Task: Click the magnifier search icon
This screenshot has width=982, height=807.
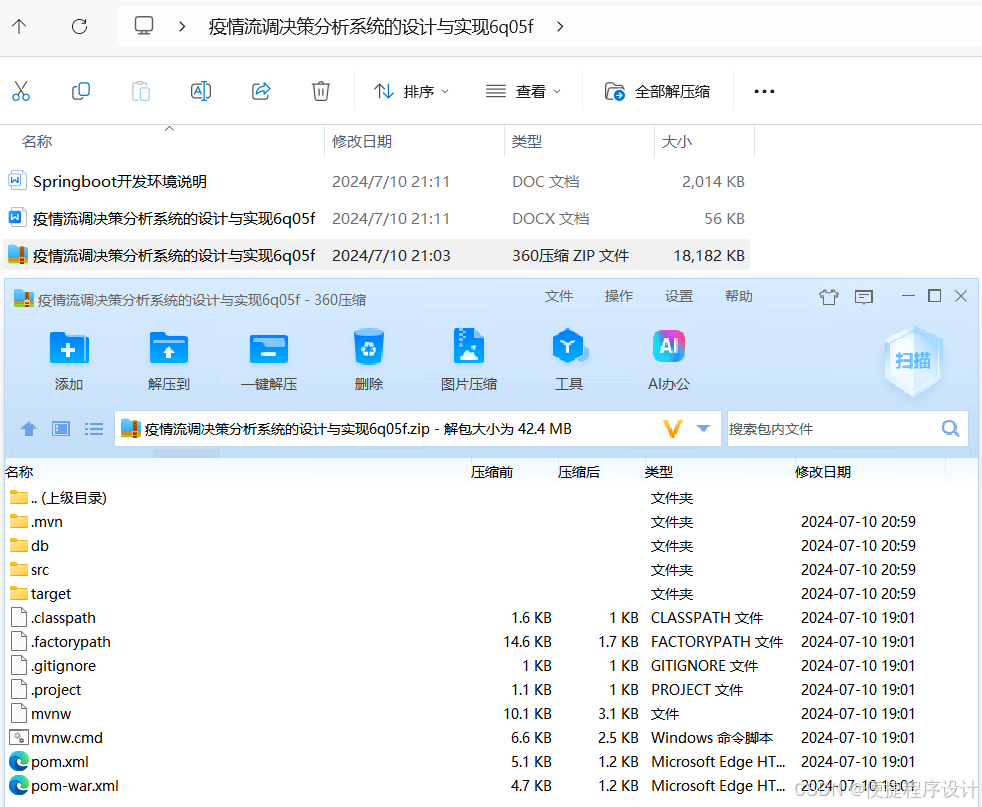Action: click(x=951, y=428)
